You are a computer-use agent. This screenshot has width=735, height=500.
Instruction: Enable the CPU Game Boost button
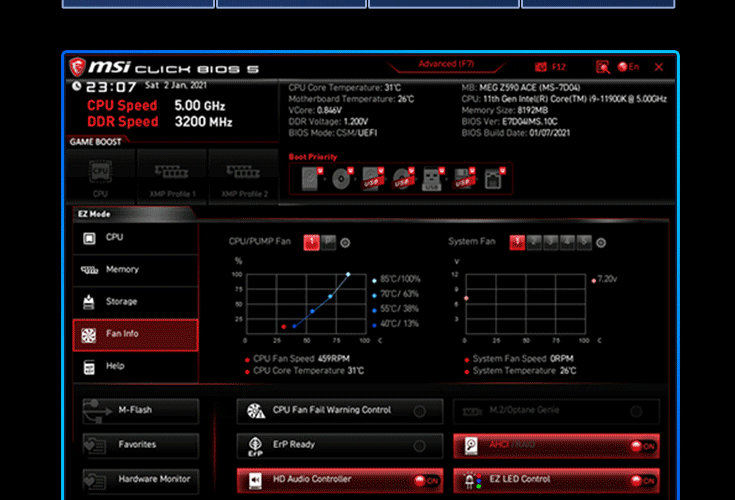(100, 177)
